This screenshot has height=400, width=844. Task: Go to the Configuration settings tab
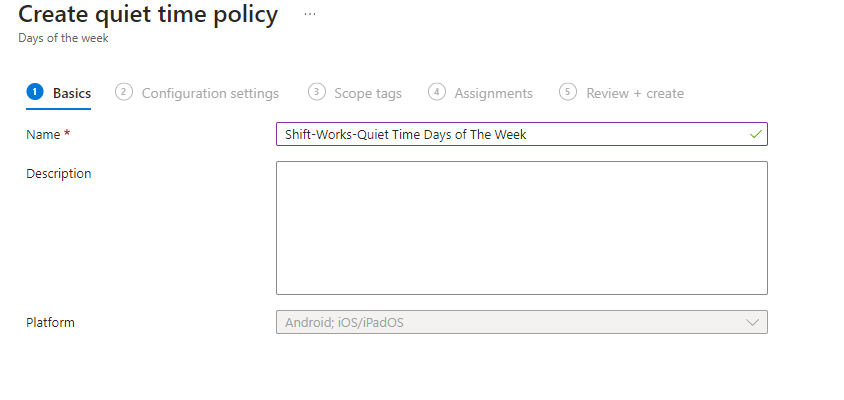pos(210,93)
